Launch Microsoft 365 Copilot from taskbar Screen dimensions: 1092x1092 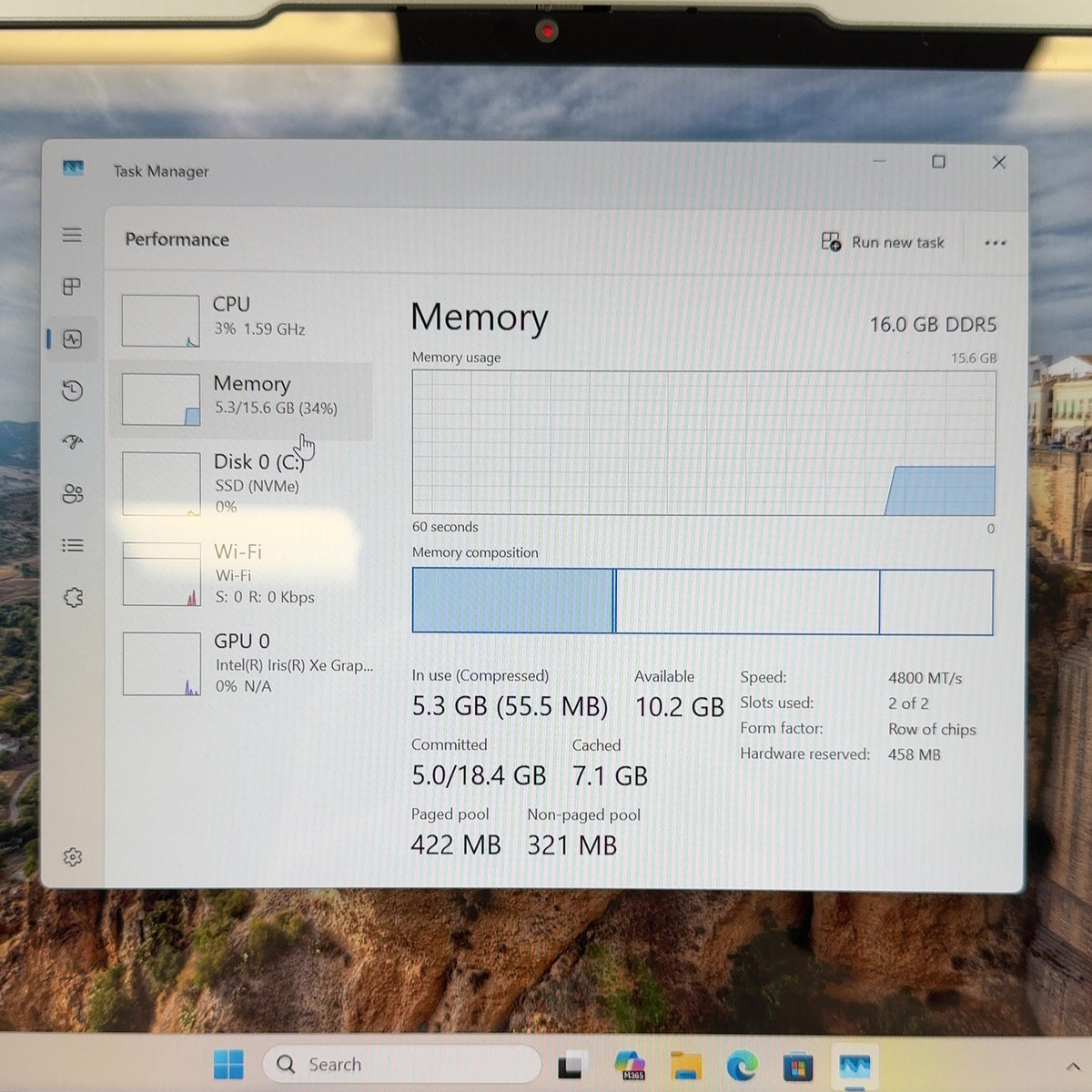pyautogui.click(x=630, y=1065)
